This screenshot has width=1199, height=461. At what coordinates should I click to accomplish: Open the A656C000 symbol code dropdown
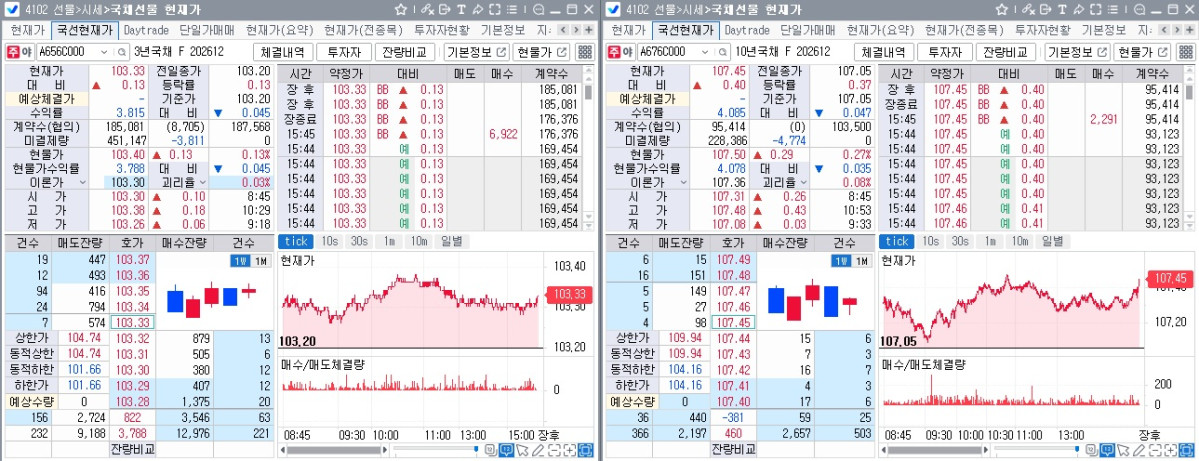coord(104,52)
